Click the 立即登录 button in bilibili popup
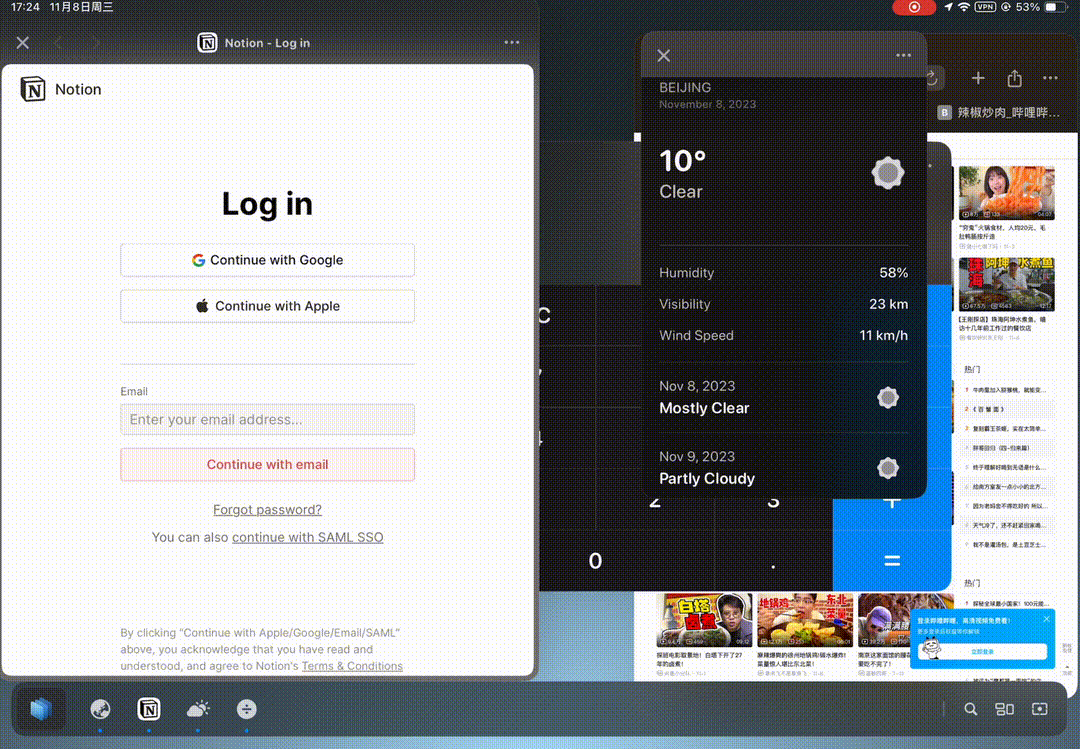Viewport: 1080px width, 749px height. point(982,651)
